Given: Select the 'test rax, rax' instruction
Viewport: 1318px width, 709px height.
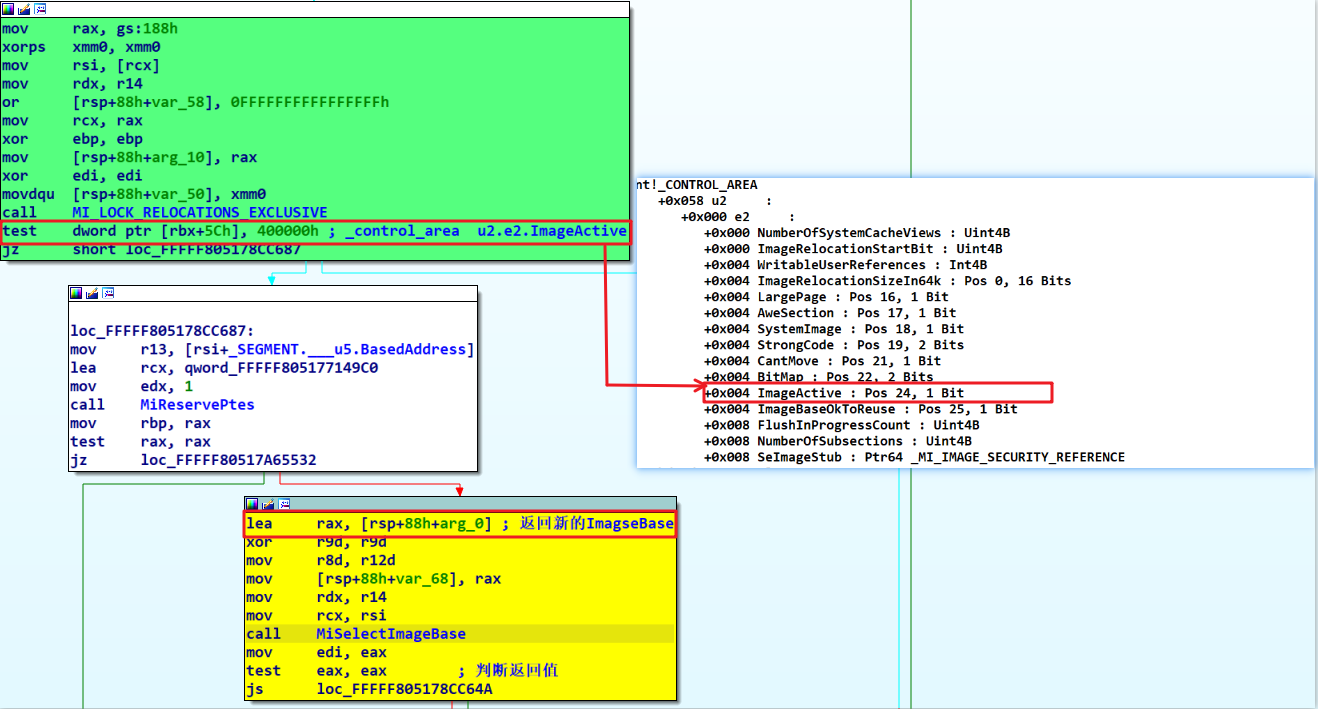Looking at the screenshot, I should (x=141, y=441).
